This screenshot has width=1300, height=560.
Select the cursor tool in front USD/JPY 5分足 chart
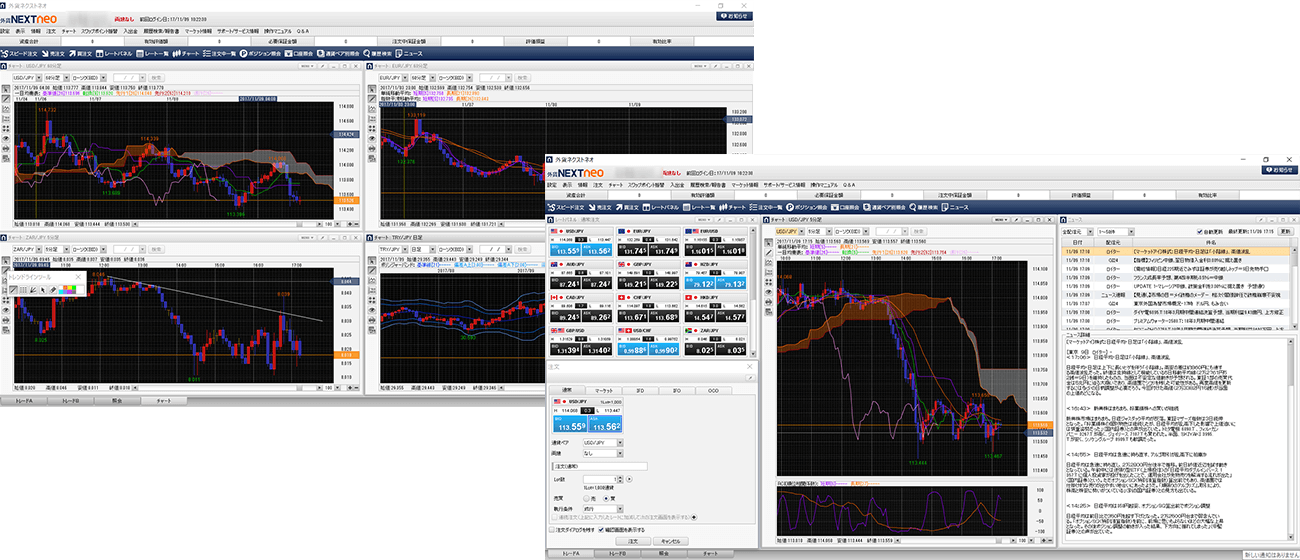click(769, 242)
